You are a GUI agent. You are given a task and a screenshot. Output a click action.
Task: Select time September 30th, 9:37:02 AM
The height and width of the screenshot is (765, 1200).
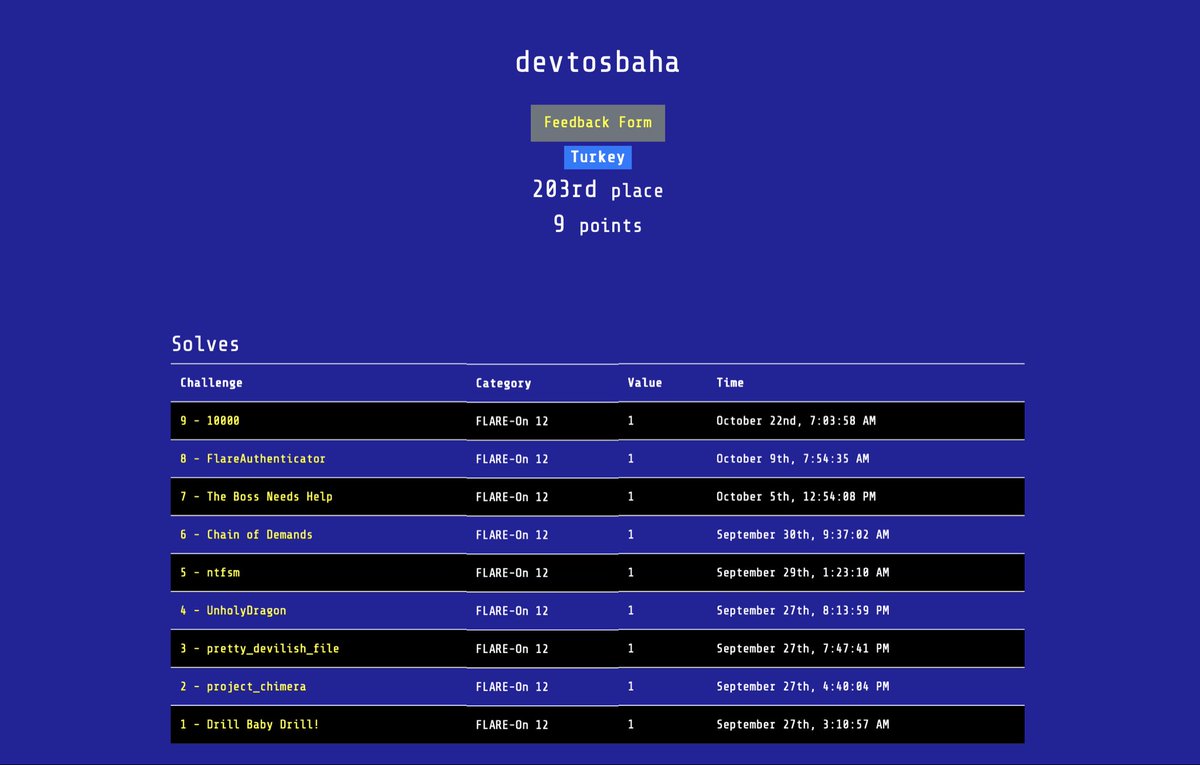pyautogui.click(x=803, y=535)
